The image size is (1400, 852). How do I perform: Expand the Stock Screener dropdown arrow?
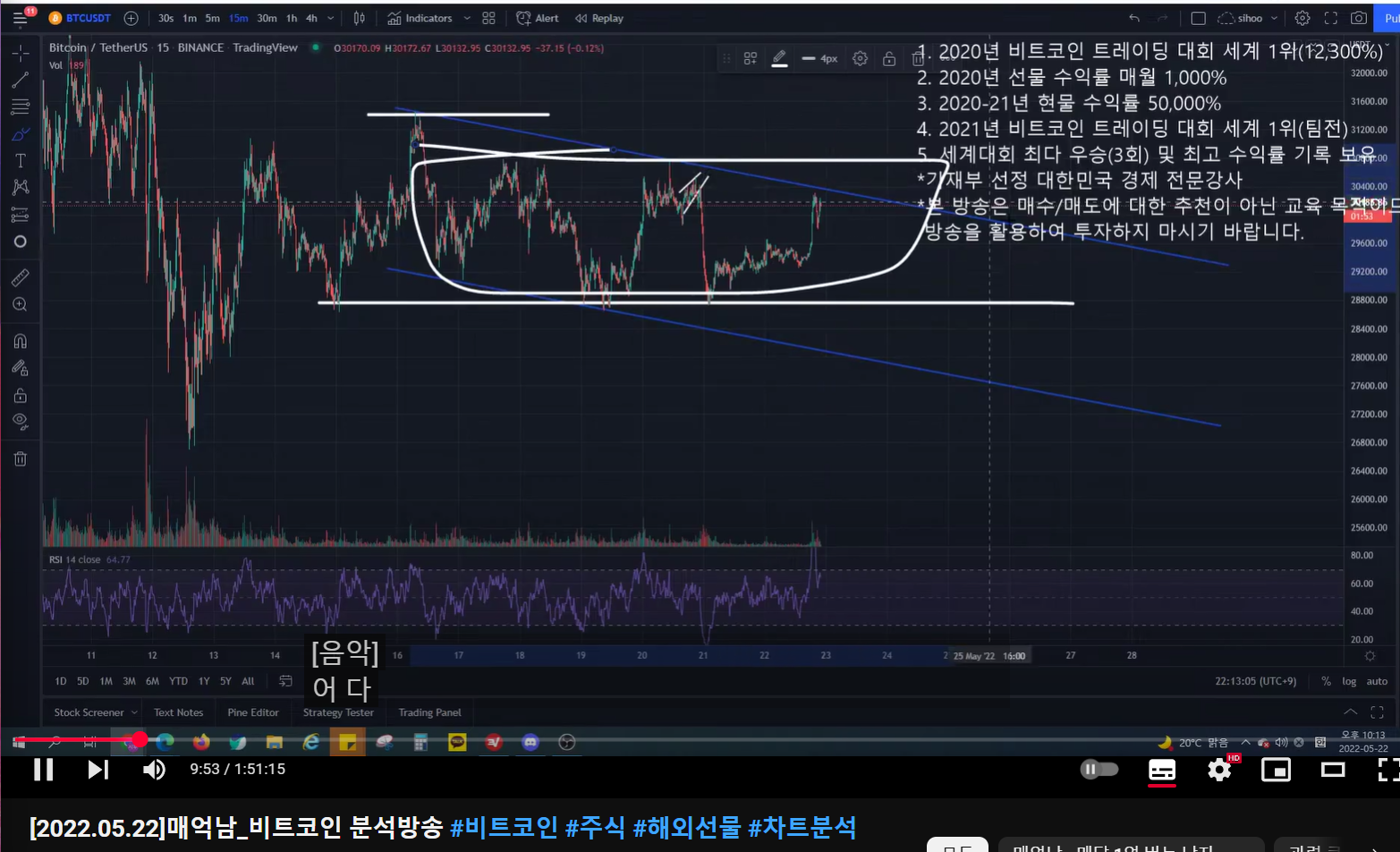click(134, 712)
